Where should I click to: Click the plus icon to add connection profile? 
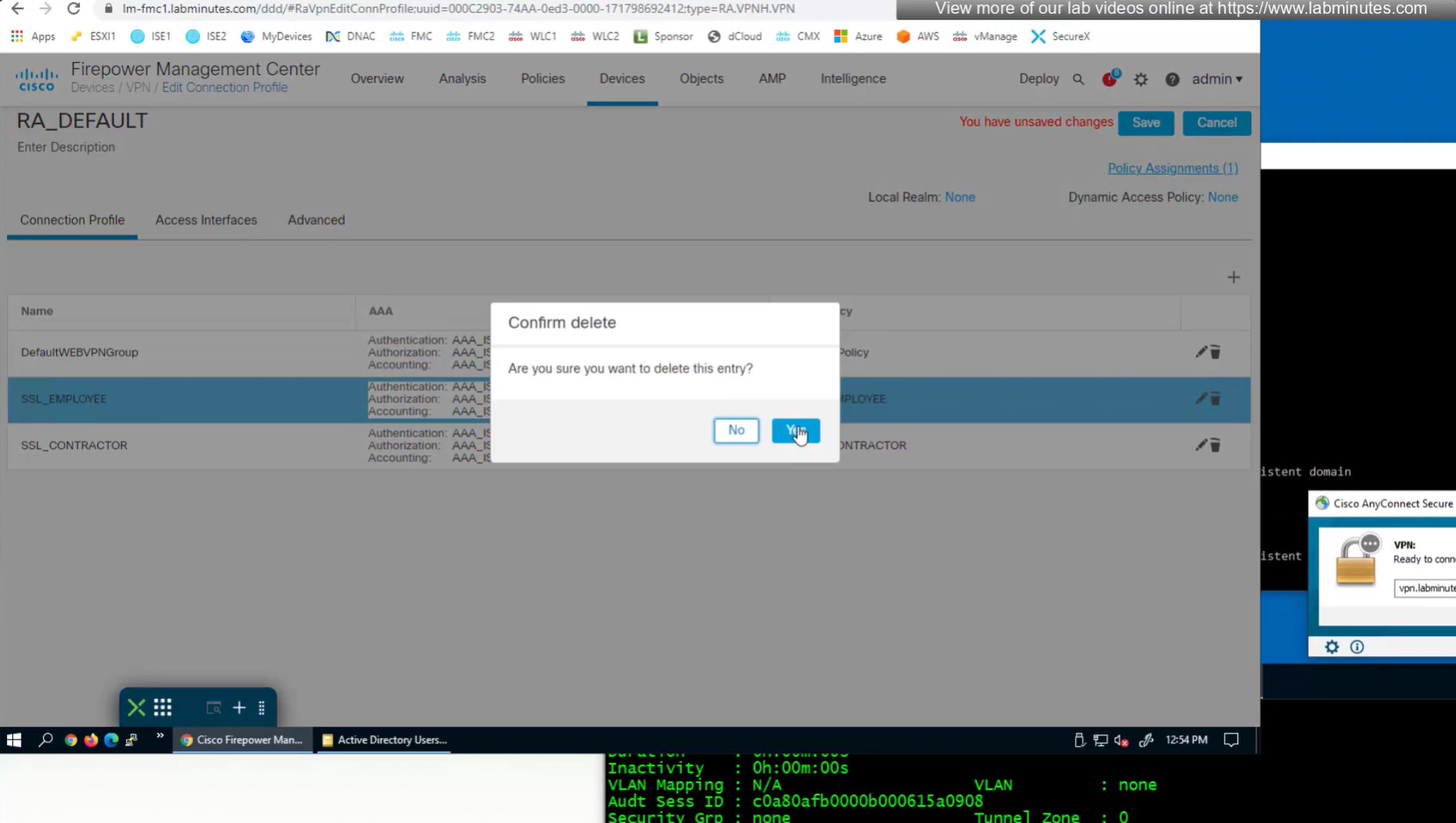(1233, 278)
